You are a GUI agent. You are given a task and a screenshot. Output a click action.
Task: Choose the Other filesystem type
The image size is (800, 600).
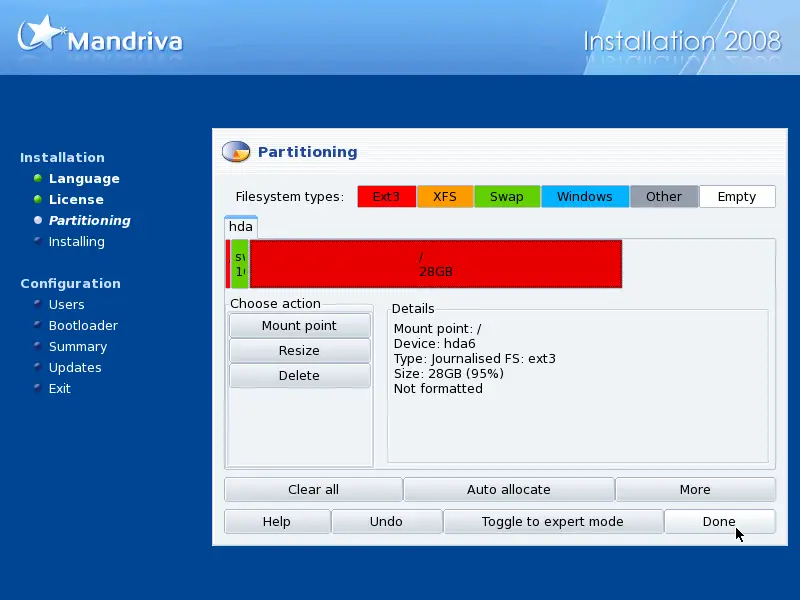click(x=664, y=196)
